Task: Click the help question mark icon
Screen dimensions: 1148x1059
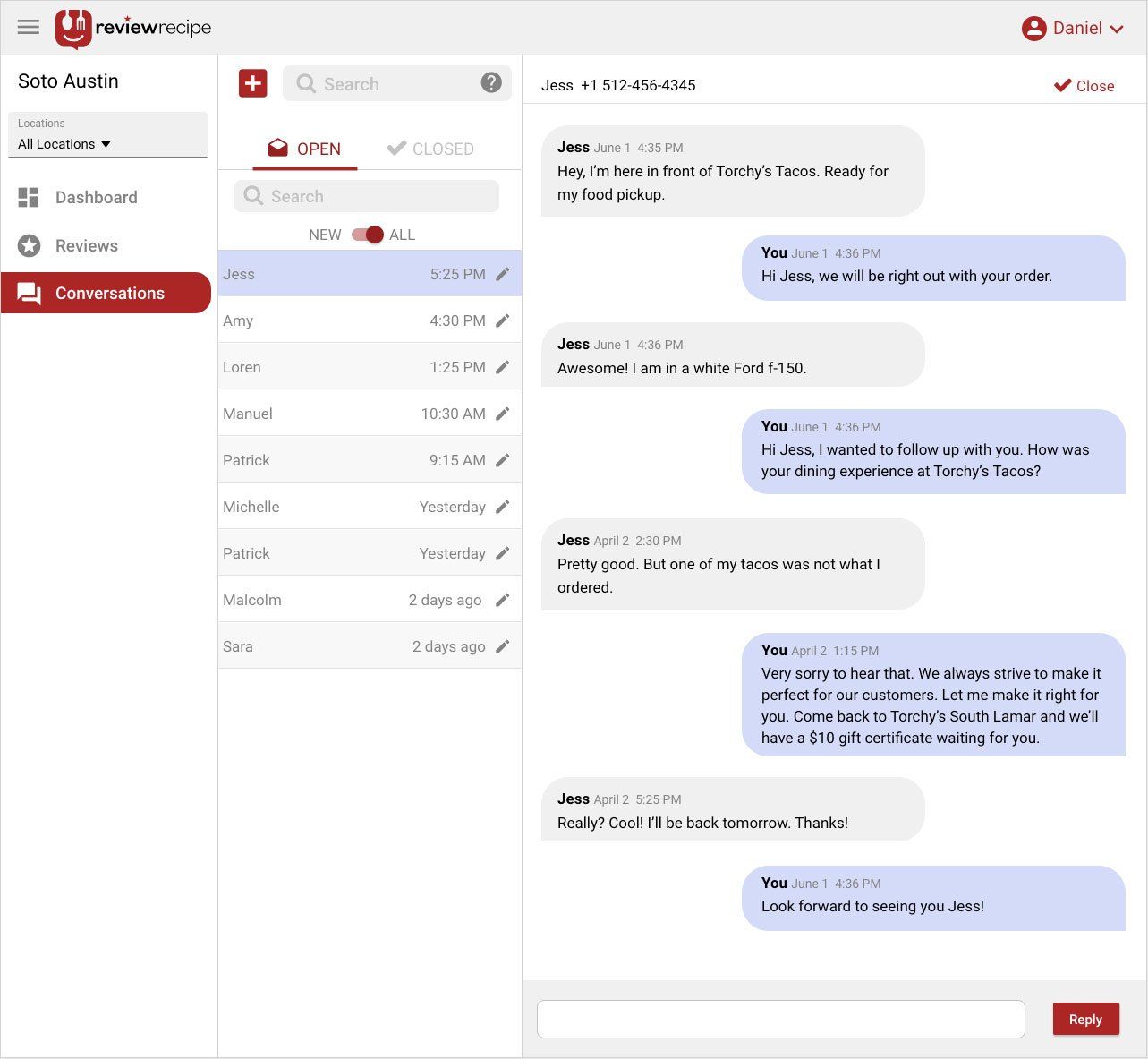Action: 491,83
